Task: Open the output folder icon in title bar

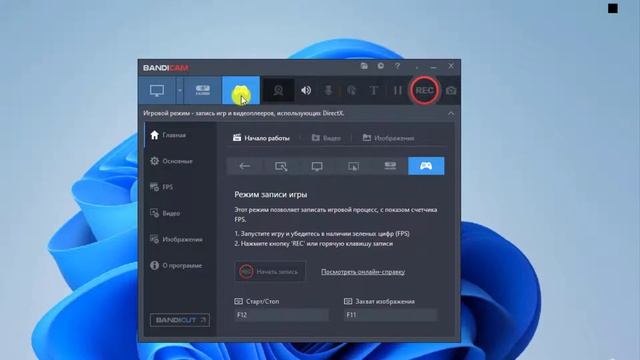Action: 364,66
